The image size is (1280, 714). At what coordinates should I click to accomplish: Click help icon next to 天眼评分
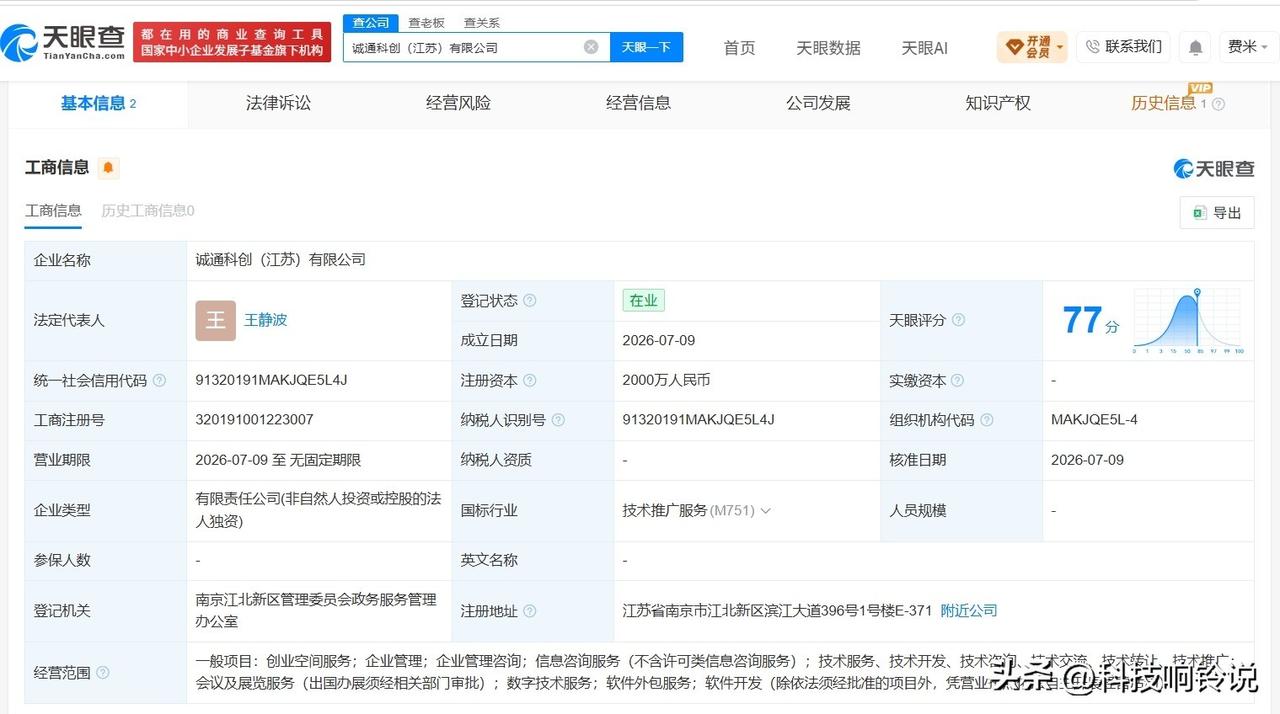click(958, 320)
